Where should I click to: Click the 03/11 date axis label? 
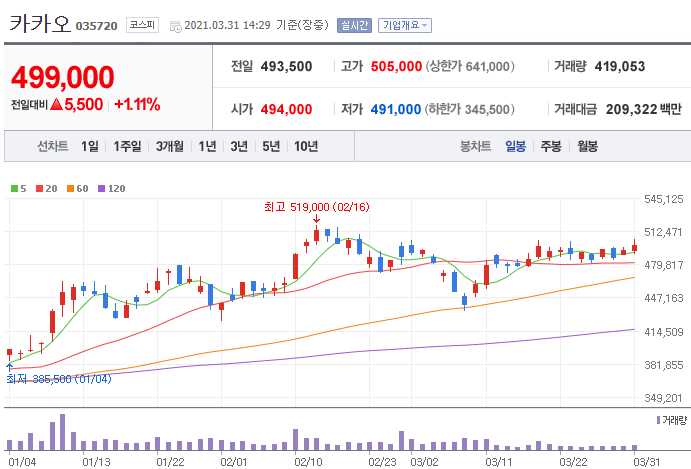(499, 462)
